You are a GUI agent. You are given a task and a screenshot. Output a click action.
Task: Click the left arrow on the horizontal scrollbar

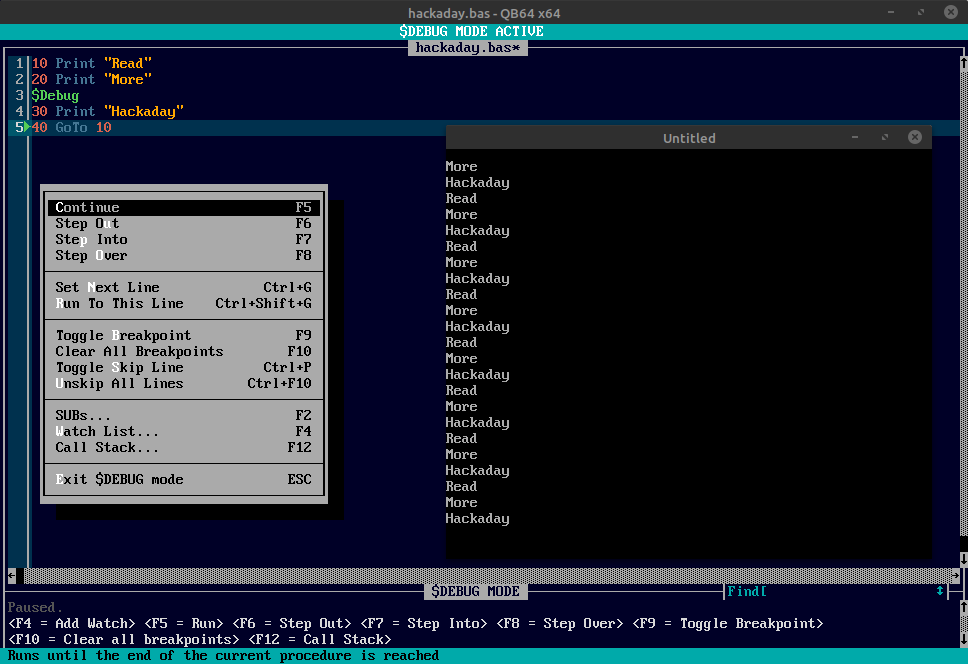(x=9, y=575)
